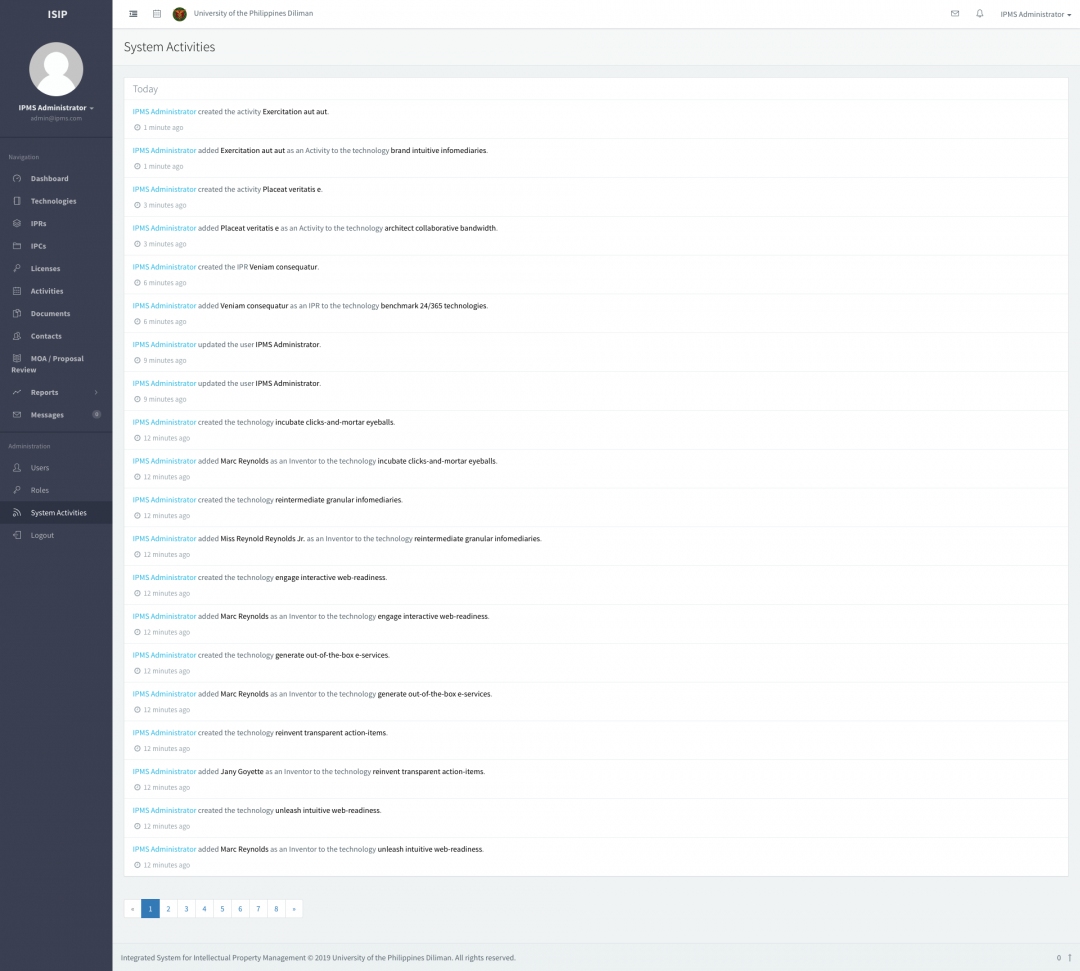Open the Activities menu item
Viewport: 1080px width, 971px height.
coord(47,291)
